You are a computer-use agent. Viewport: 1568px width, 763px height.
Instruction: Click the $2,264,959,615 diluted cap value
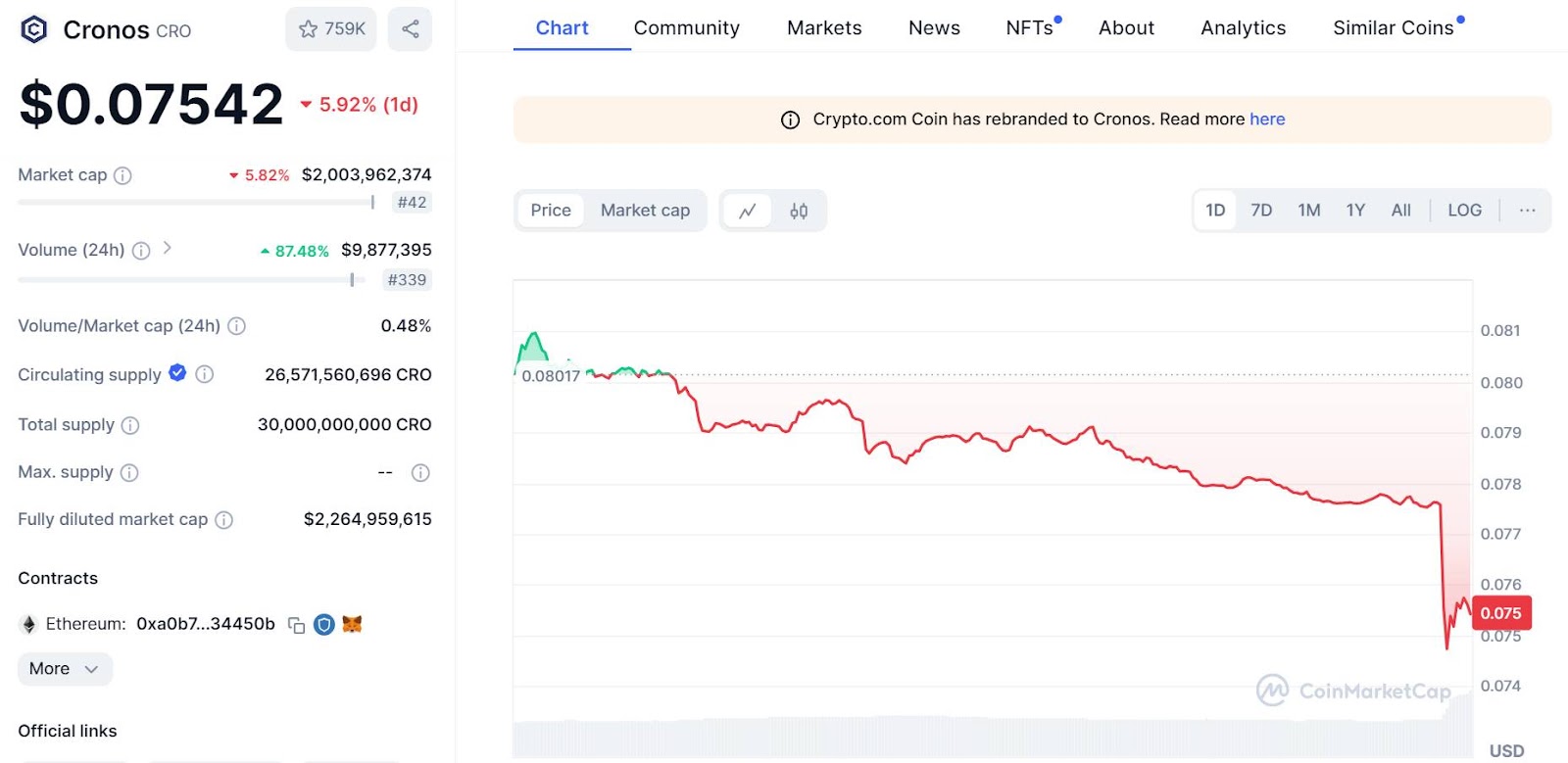pos(367,519)
